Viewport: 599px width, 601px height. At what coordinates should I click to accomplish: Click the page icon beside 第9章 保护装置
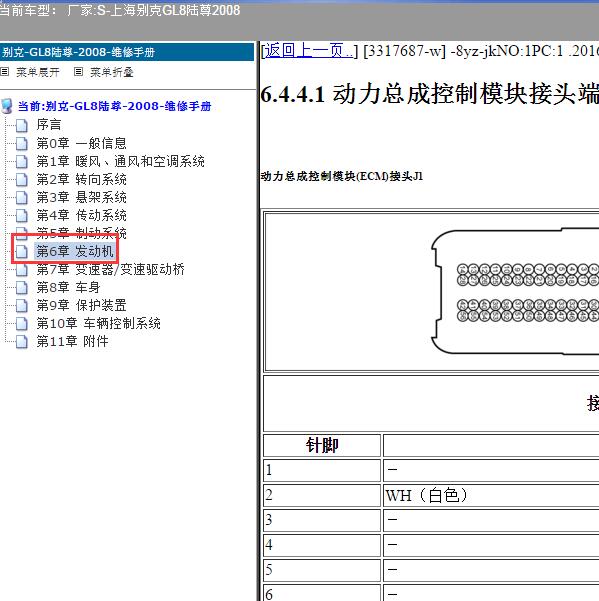[x=22, y=306]
